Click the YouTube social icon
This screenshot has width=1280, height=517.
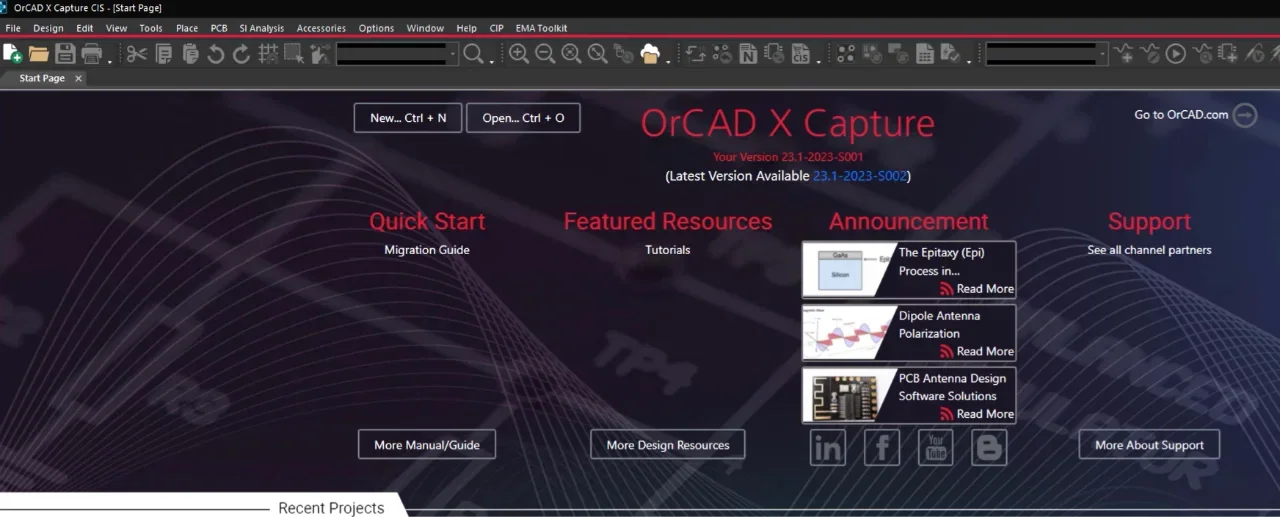tap(936, 447)
